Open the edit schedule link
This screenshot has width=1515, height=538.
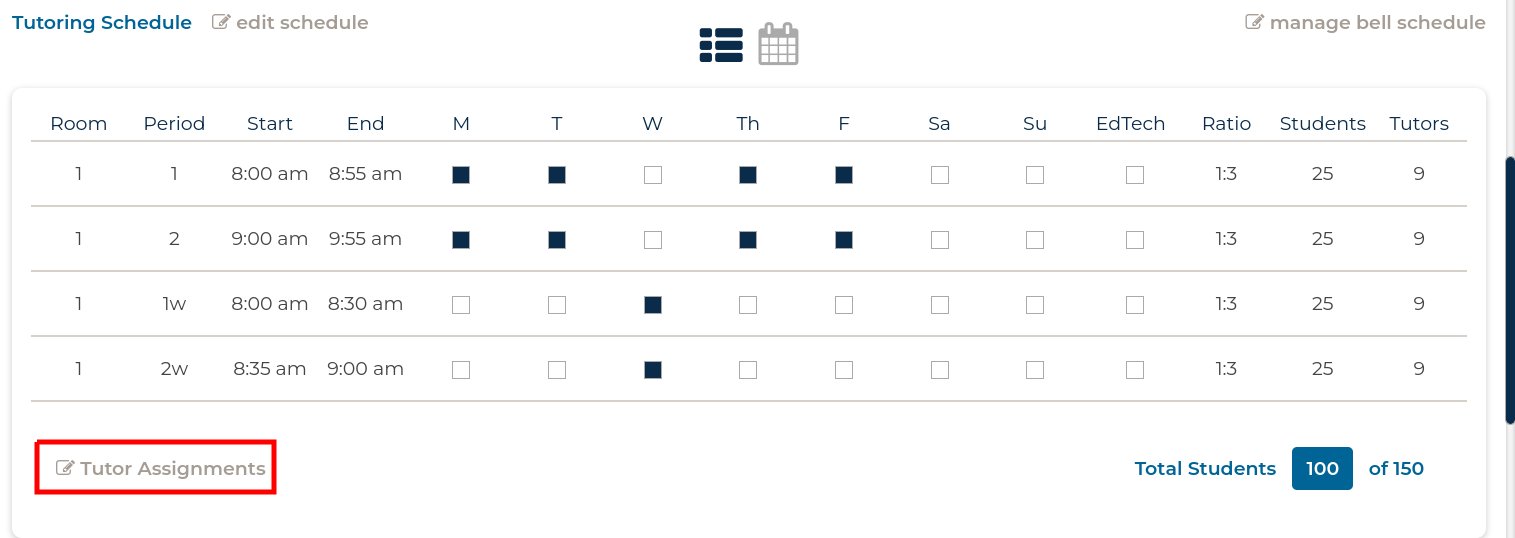point(290,22)
